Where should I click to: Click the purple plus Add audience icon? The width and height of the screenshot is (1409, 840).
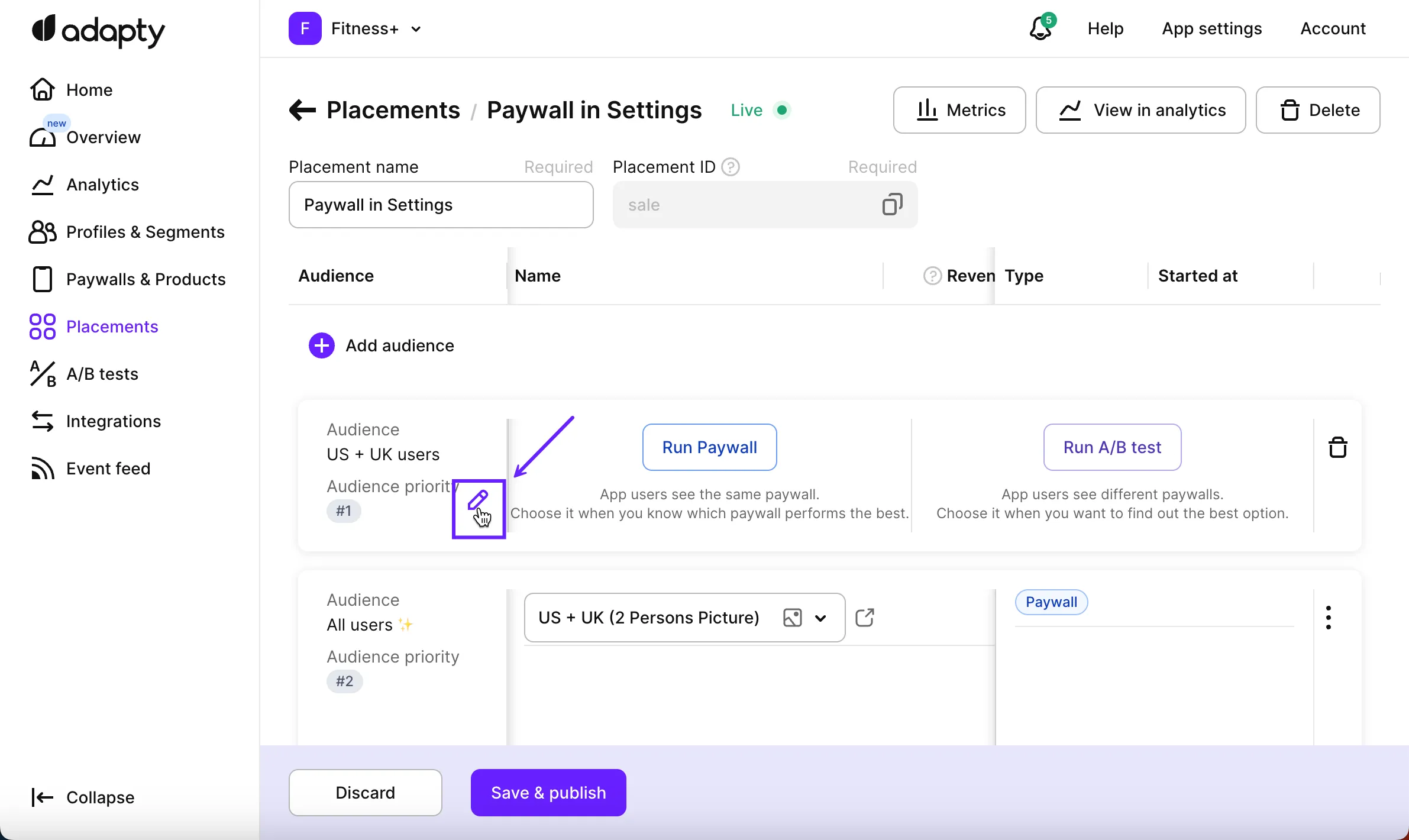coord(322,345)
